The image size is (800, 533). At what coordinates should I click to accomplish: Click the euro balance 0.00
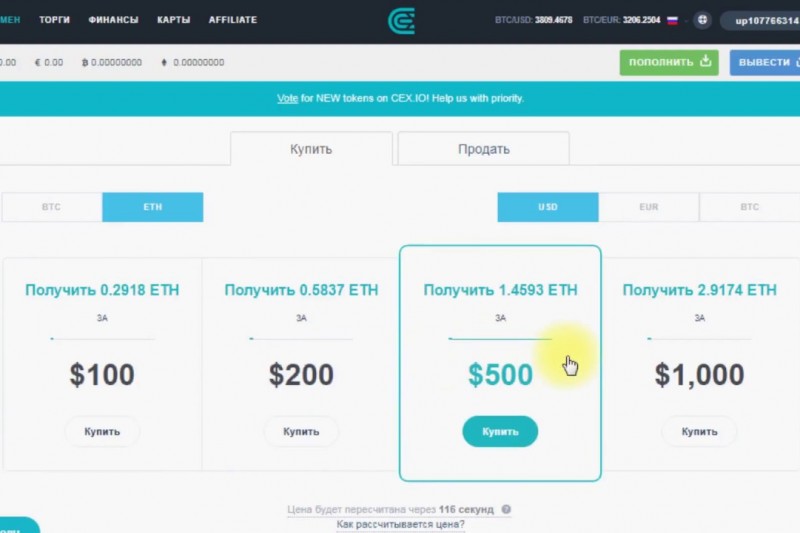(x=49, y=62)
